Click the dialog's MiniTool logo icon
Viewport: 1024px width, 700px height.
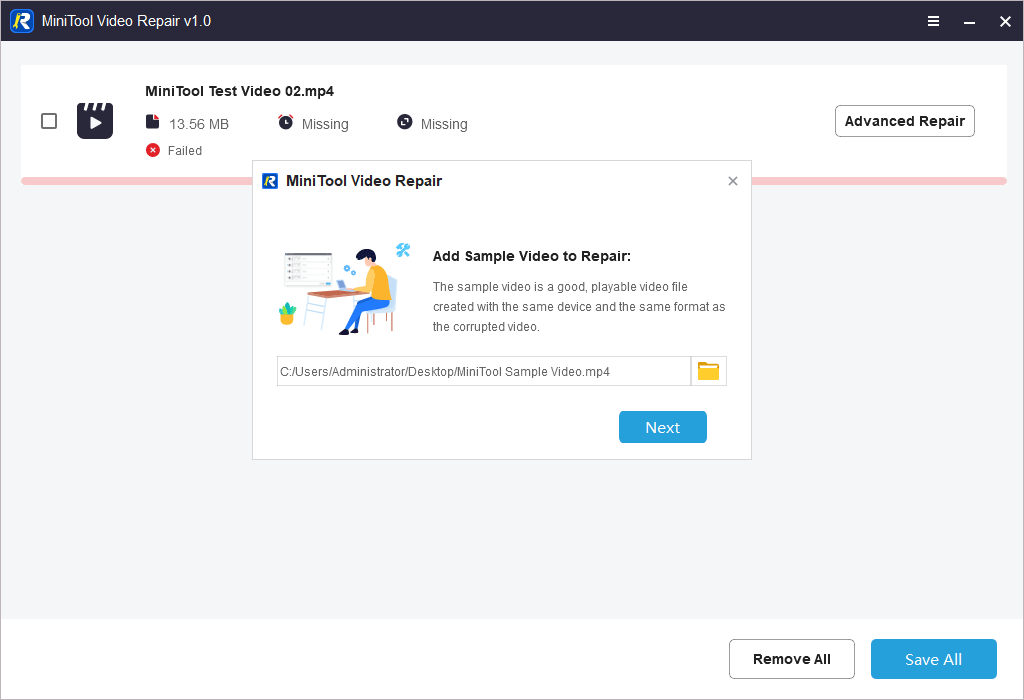[x=270, y=181]
